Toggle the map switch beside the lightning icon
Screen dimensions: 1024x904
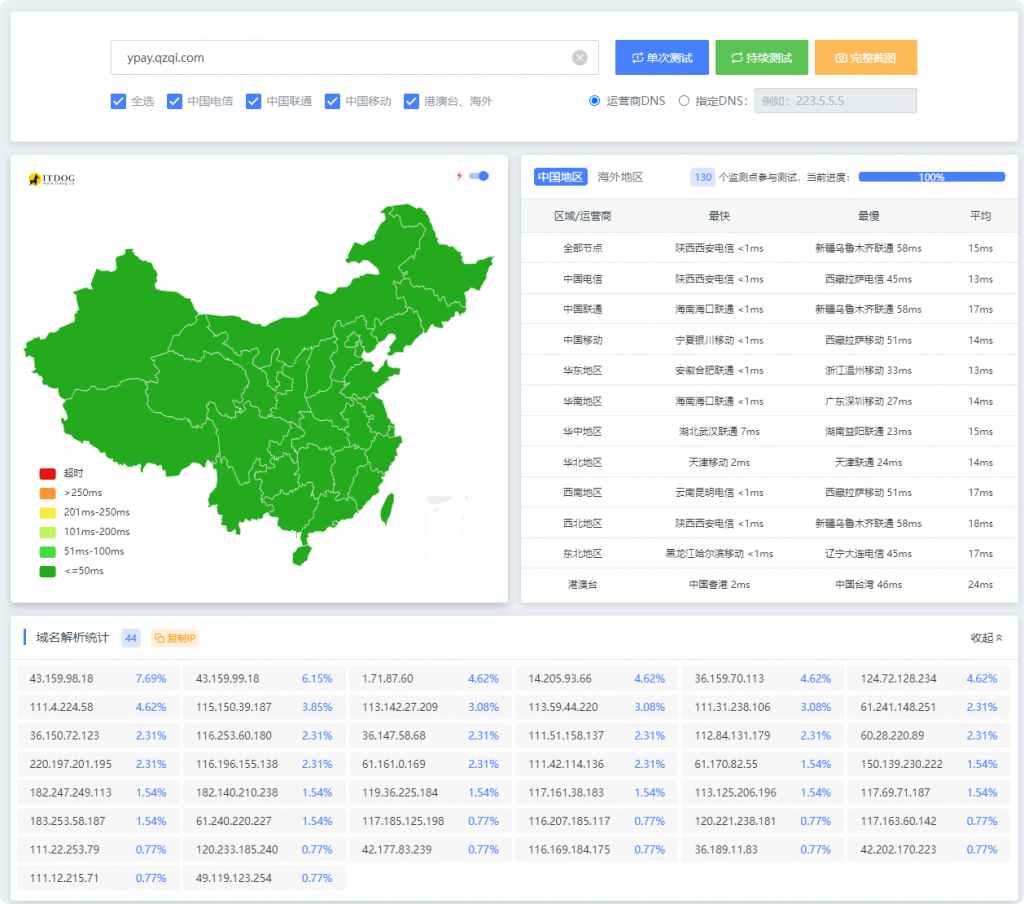coord(479,176)
